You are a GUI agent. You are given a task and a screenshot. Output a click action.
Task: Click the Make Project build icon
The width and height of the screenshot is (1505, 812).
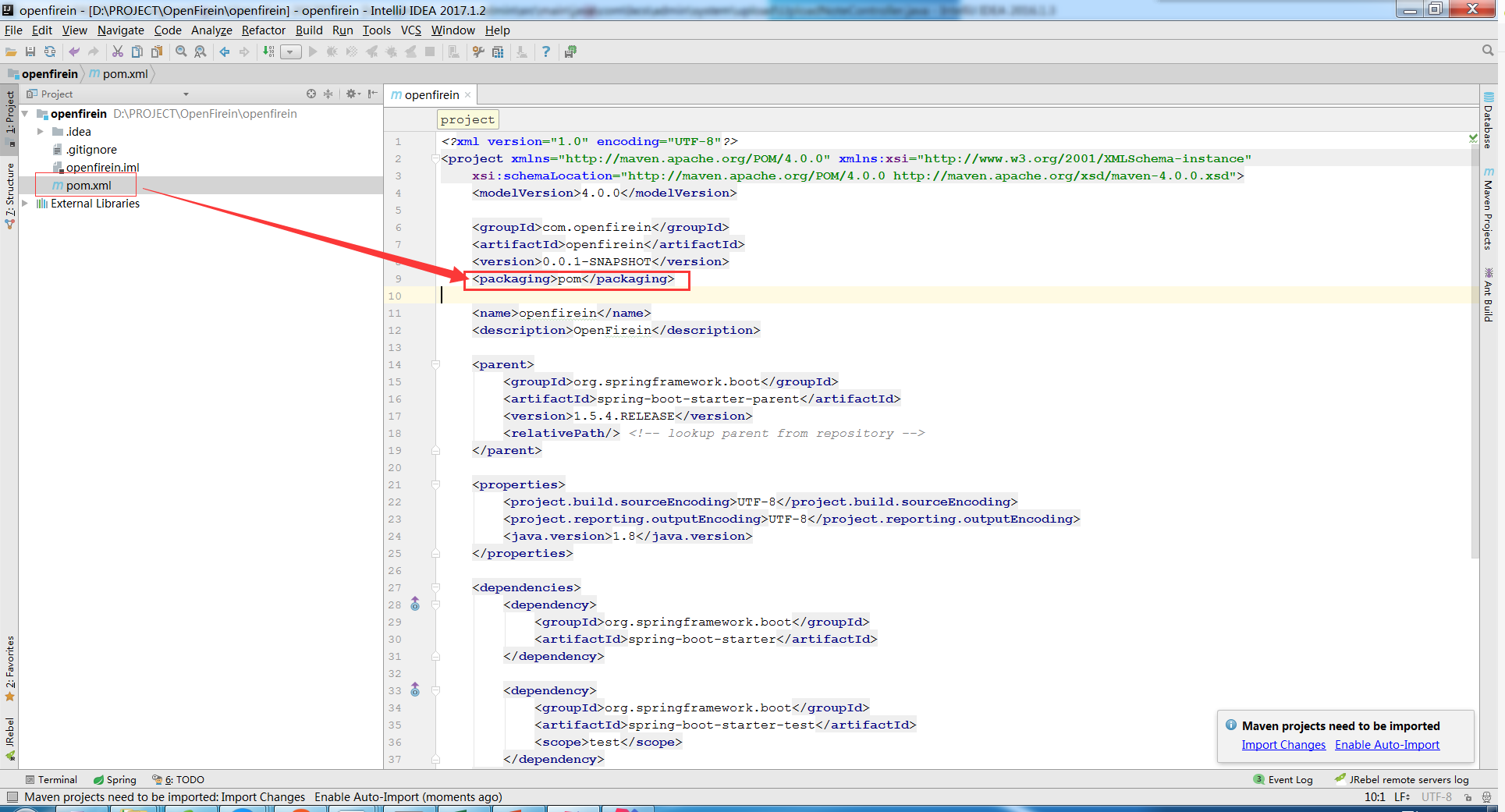click(268, 51)
